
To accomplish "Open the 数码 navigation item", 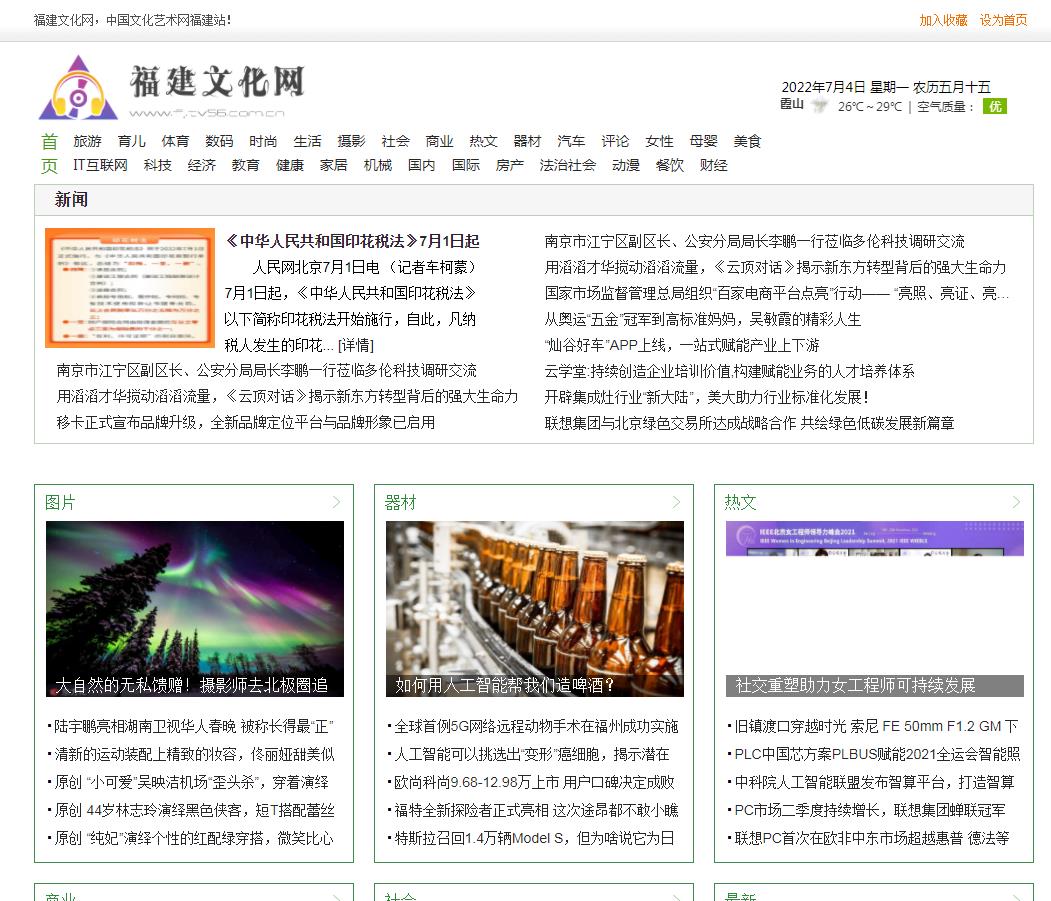I will [219, 141].
